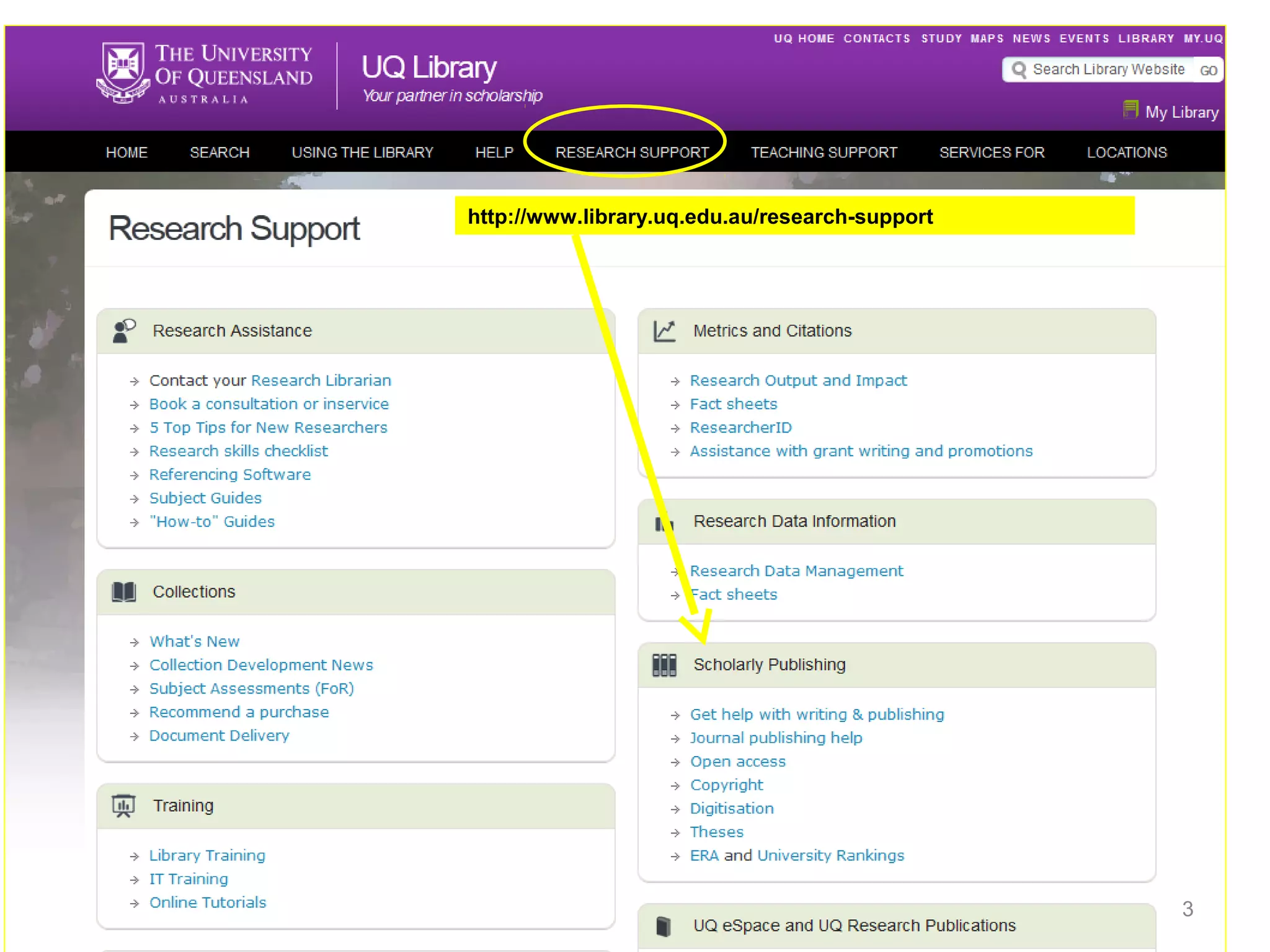Image resolution: width=1270 pixels, height=952 pixels.
Task: Open the ERA link
Action: point(704,856)
